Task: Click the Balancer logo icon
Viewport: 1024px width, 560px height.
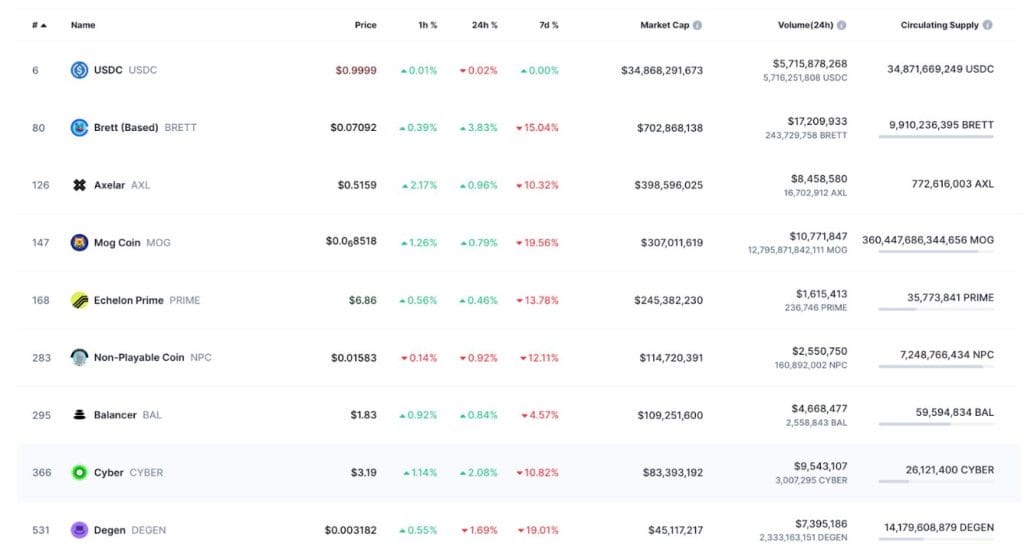Action: (x=79, y=414)
